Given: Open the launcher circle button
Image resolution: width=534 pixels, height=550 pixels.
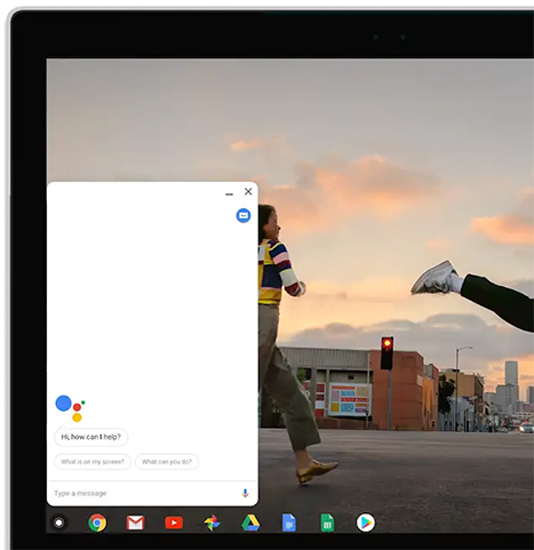Looking at the screenshot, I should click(x=59, y=523).
